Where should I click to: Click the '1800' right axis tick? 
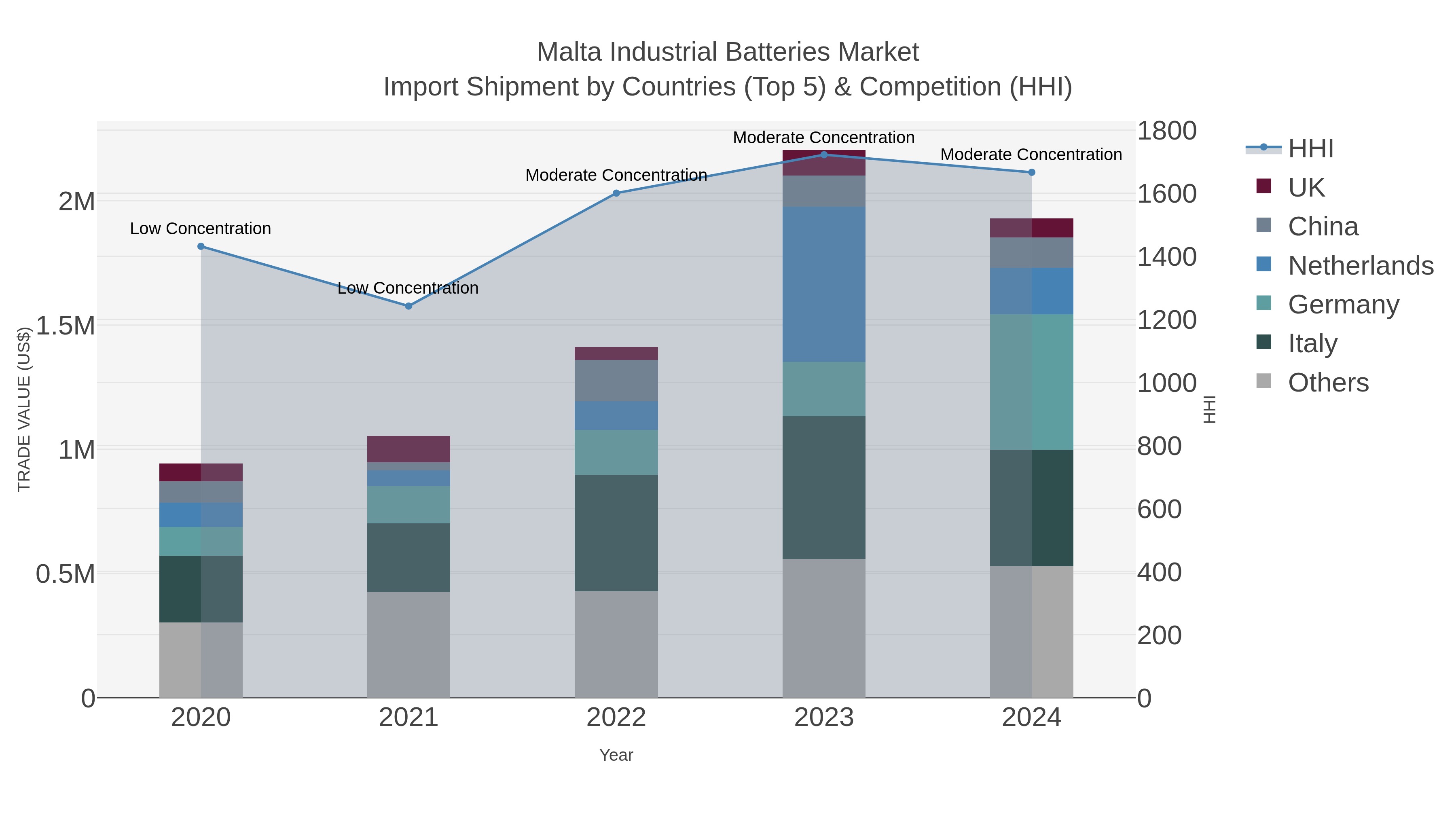1166,131
